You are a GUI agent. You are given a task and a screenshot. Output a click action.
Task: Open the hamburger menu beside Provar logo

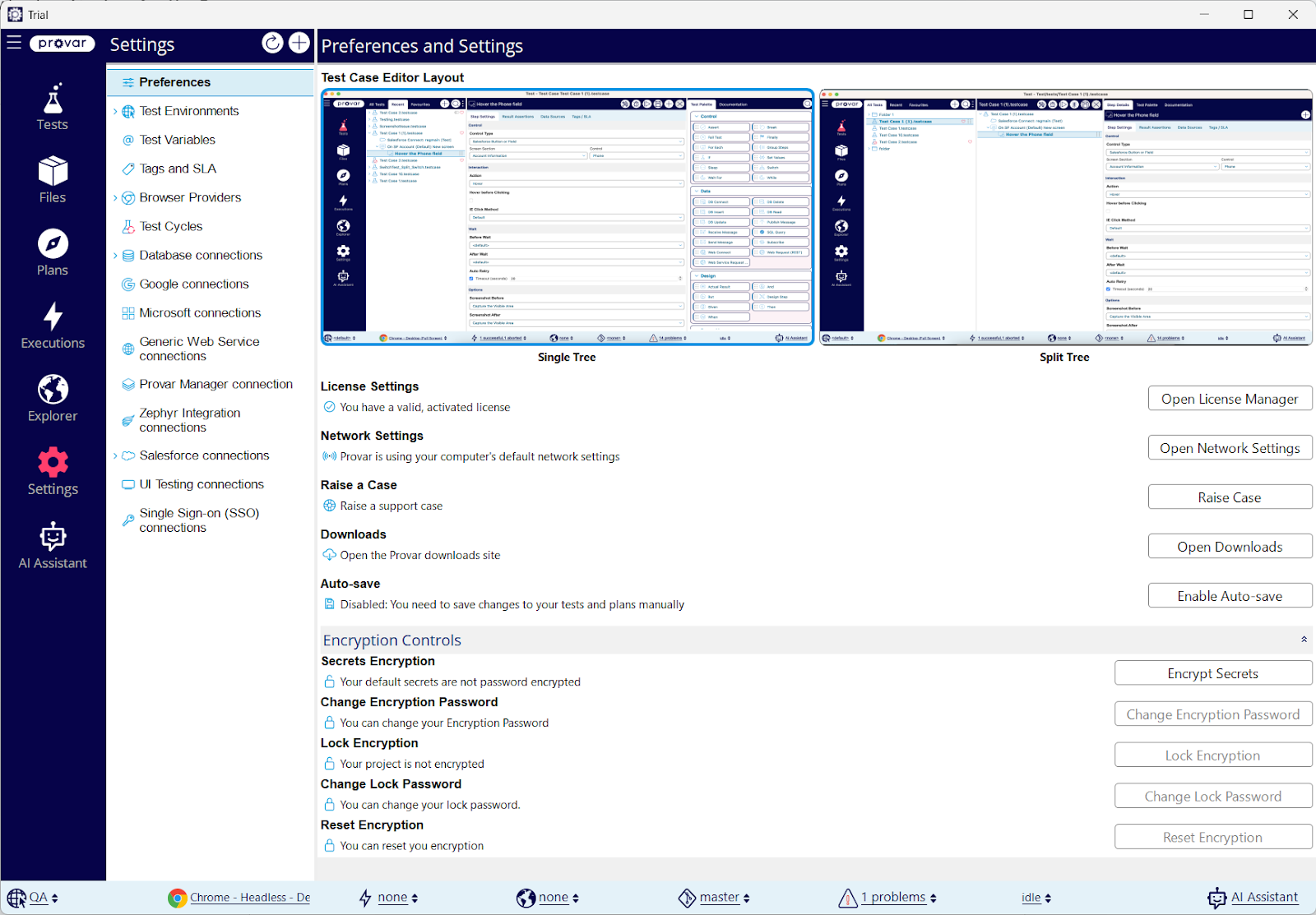[14, 42]
